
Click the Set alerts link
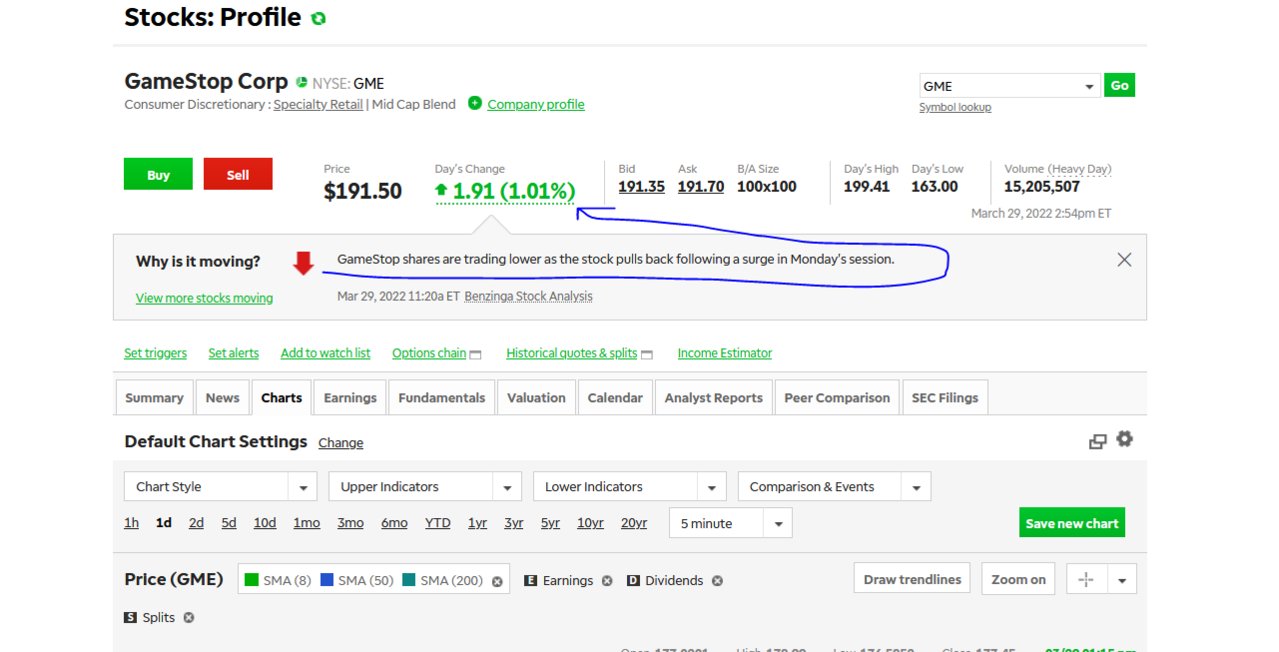tap(233, 353)
